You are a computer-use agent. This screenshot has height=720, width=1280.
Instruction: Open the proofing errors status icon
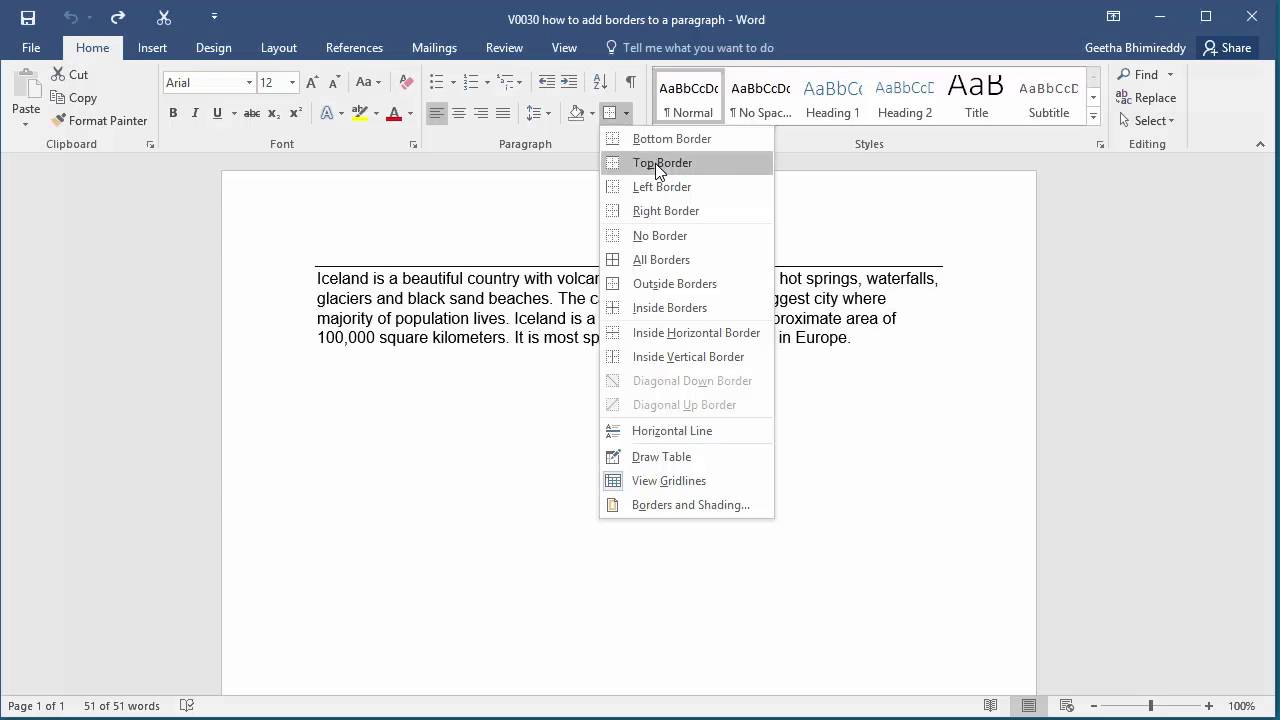186,706
